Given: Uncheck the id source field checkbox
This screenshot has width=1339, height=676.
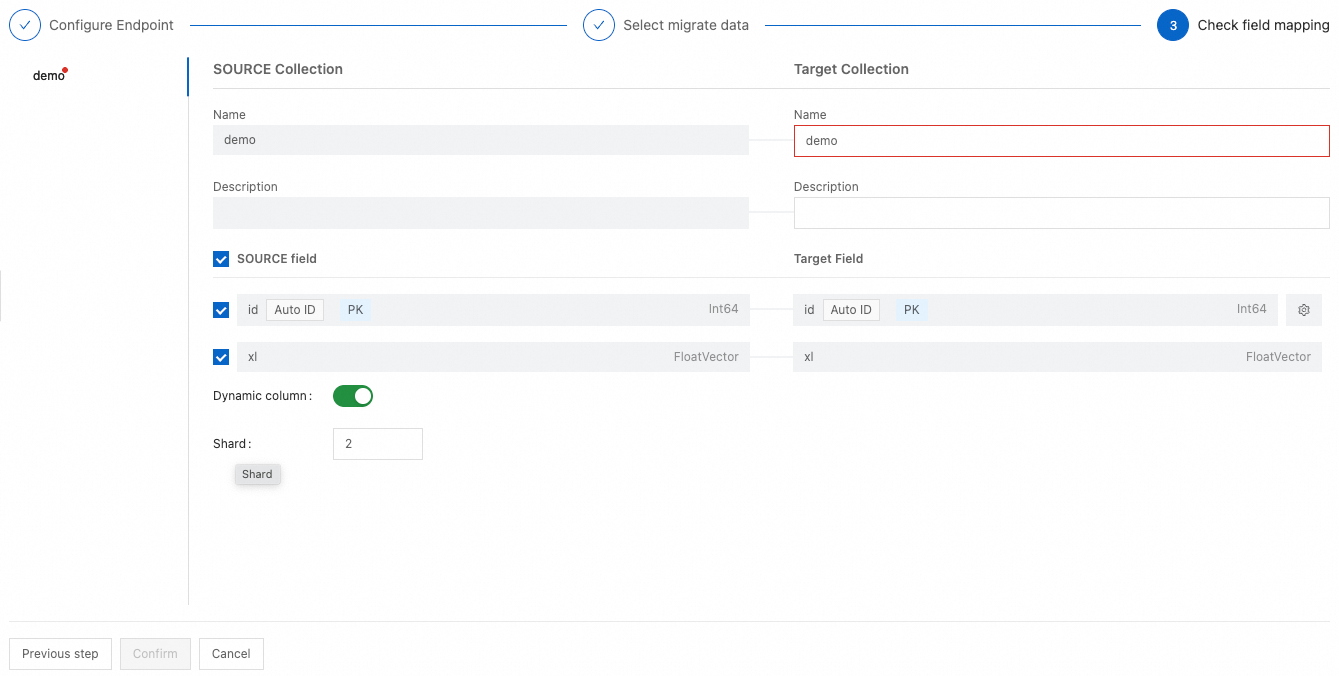Looking at the screenshot, I should coord(221,310).
